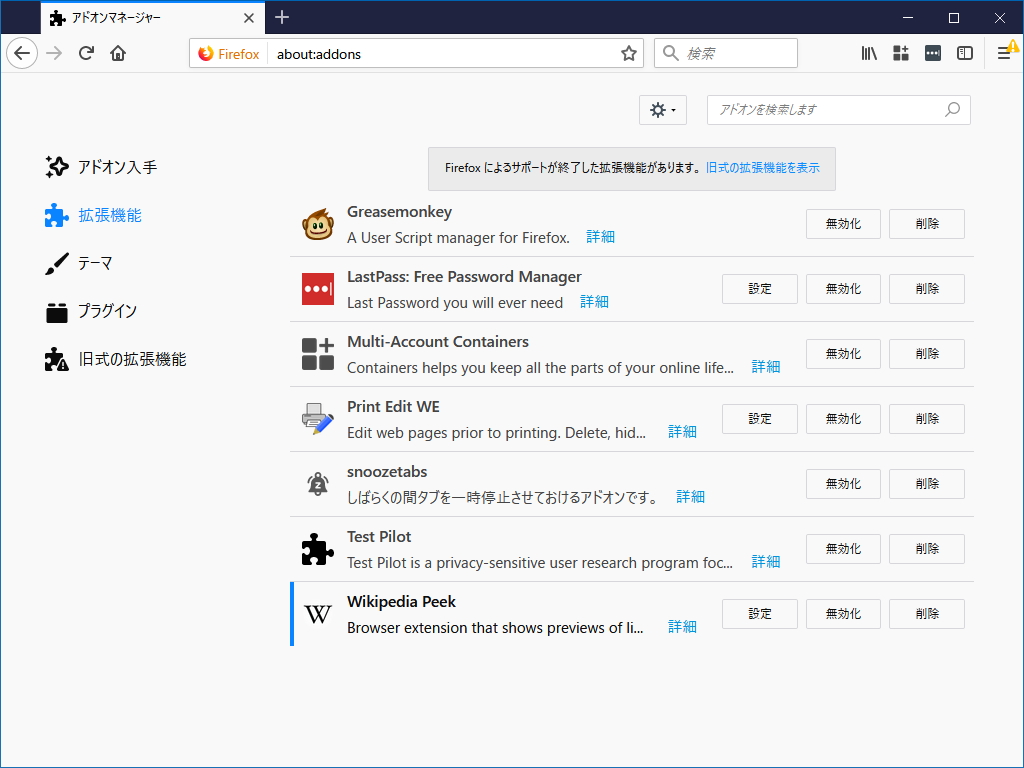This screenshot has height=768, width=1024.
Task: Click the Multi-Account Containers toolbar icon
Action: [901, 54]
